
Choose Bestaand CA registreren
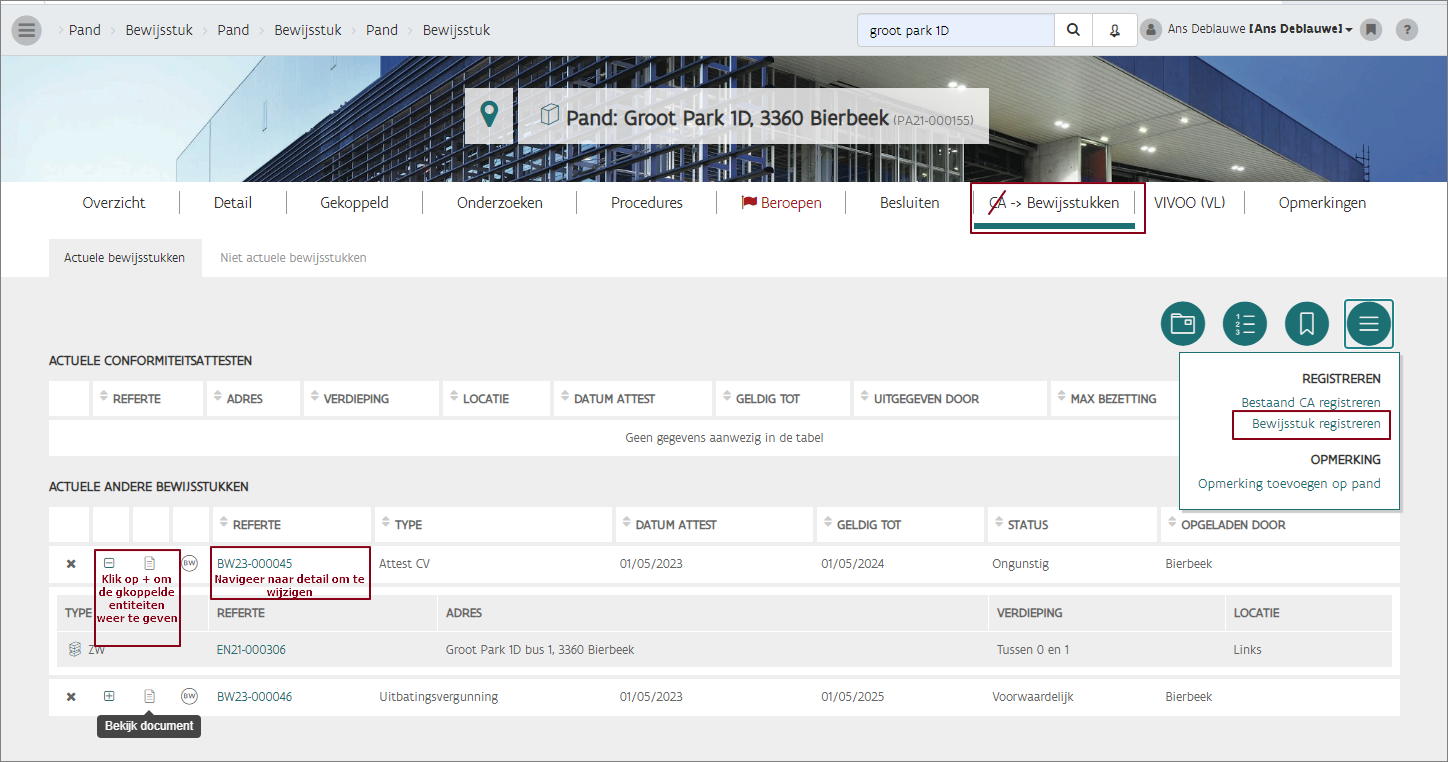[1310, 402]
